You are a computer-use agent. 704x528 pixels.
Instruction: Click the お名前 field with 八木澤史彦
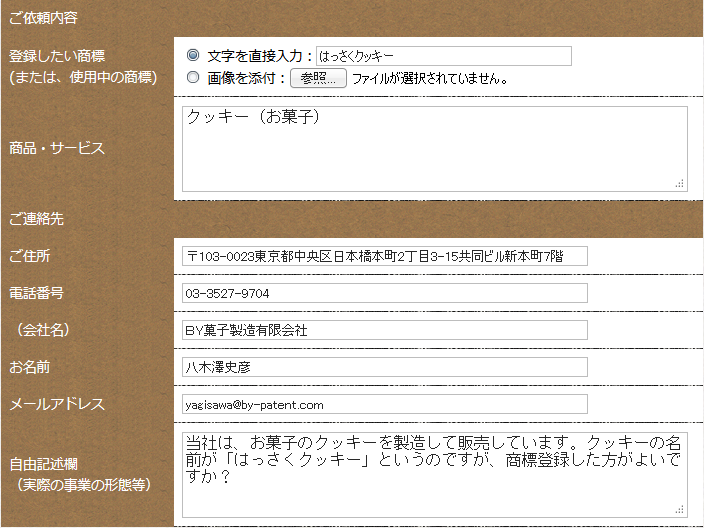point(385,367)
